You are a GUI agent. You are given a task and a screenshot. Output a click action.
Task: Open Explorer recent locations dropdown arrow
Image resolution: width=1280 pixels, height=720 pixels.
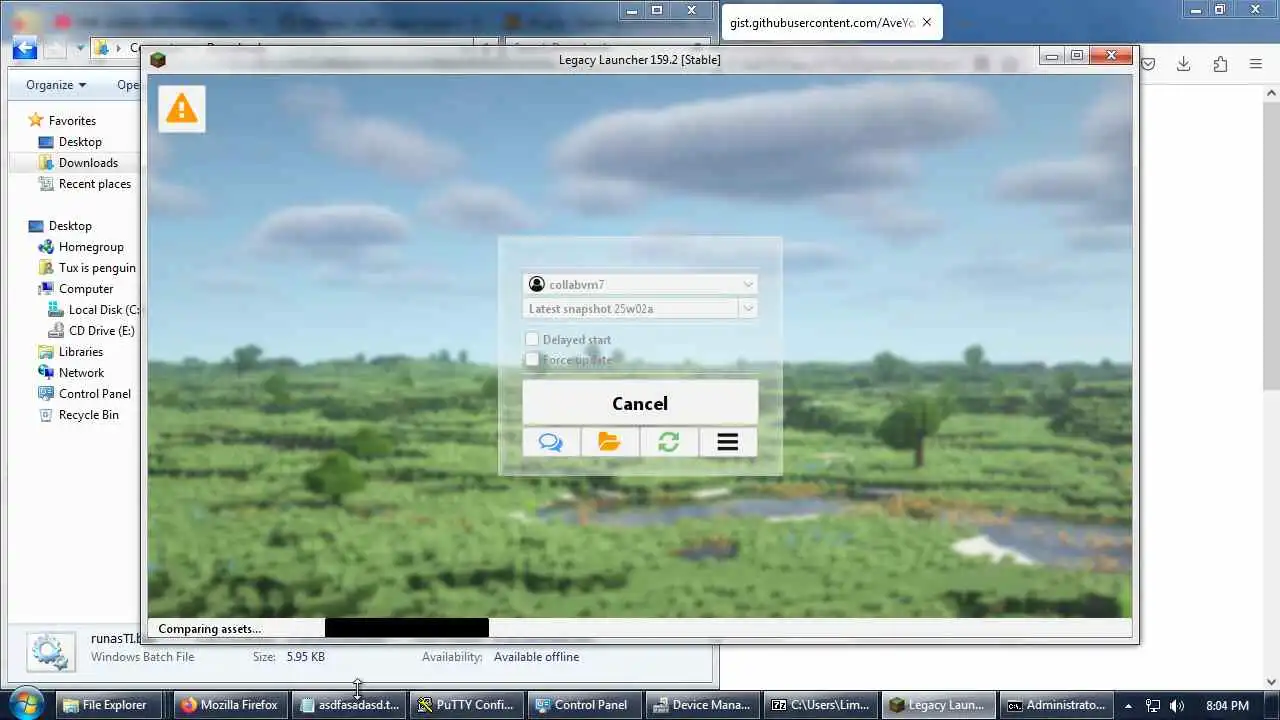(x=80, y=48)
